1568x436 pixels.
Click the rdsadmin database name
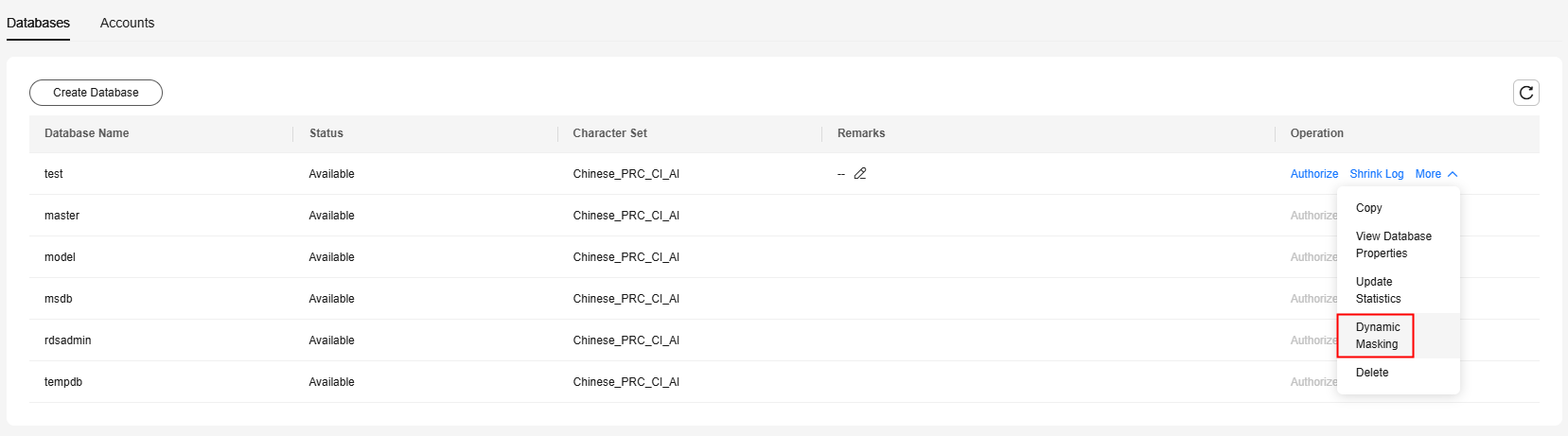click(x=68, y=340)
